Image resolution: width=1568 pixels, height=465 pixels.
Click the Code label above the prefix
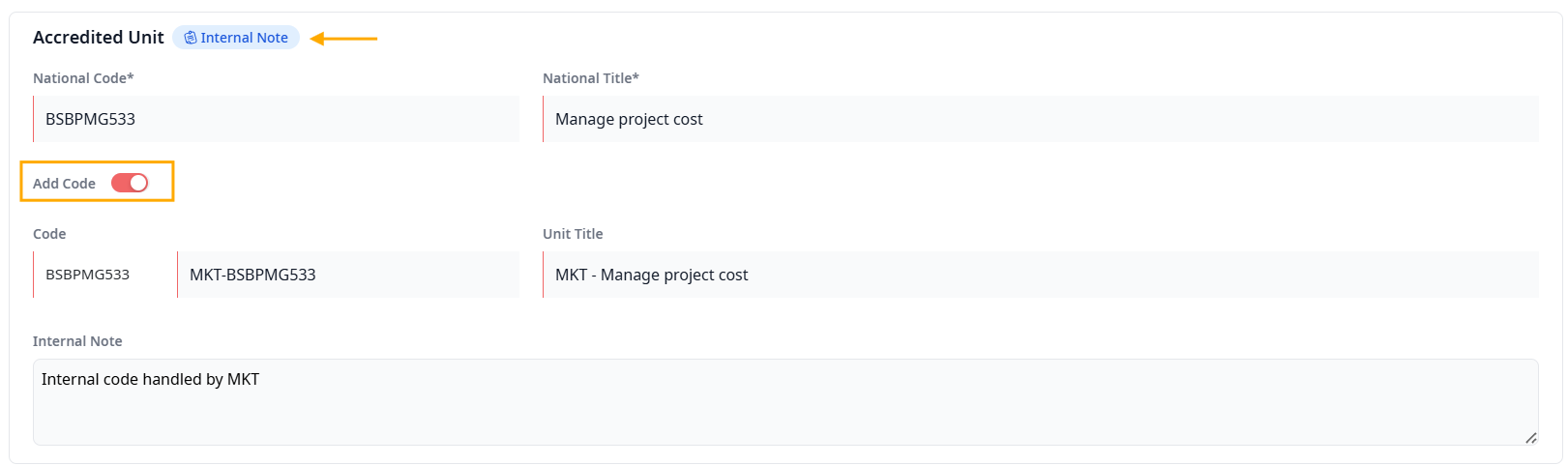[x=49, y=234]
